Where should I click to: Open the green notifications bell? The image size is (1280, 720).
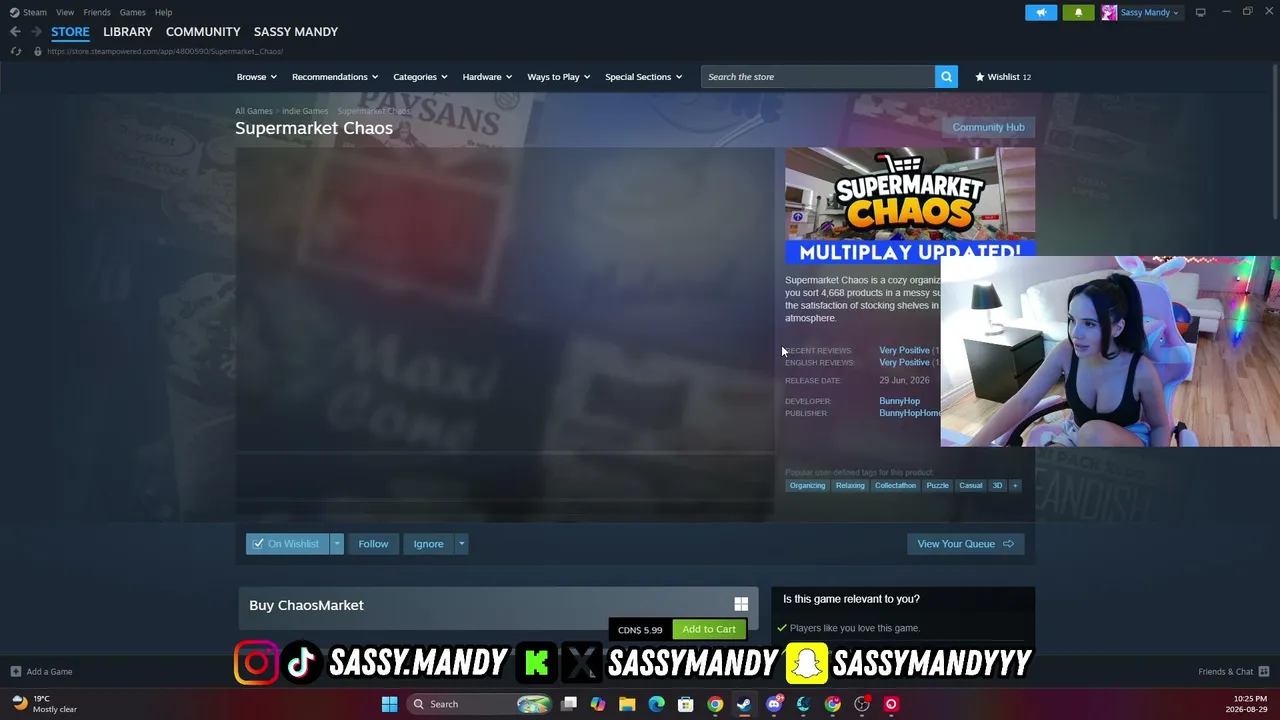(x=1078, y=12)
